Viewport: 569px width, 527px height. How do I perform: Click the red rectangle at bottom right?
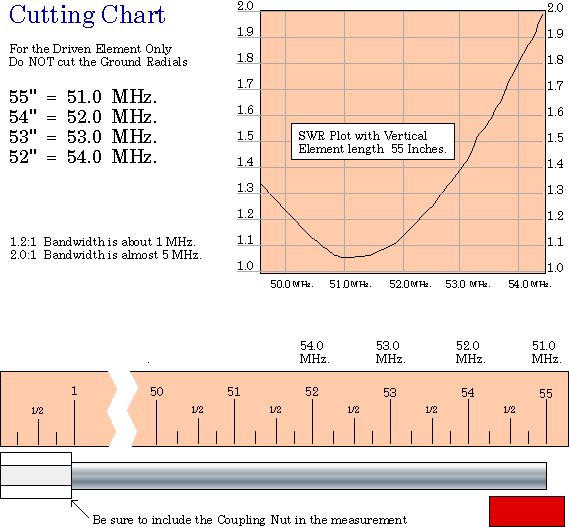pos(527,511)
